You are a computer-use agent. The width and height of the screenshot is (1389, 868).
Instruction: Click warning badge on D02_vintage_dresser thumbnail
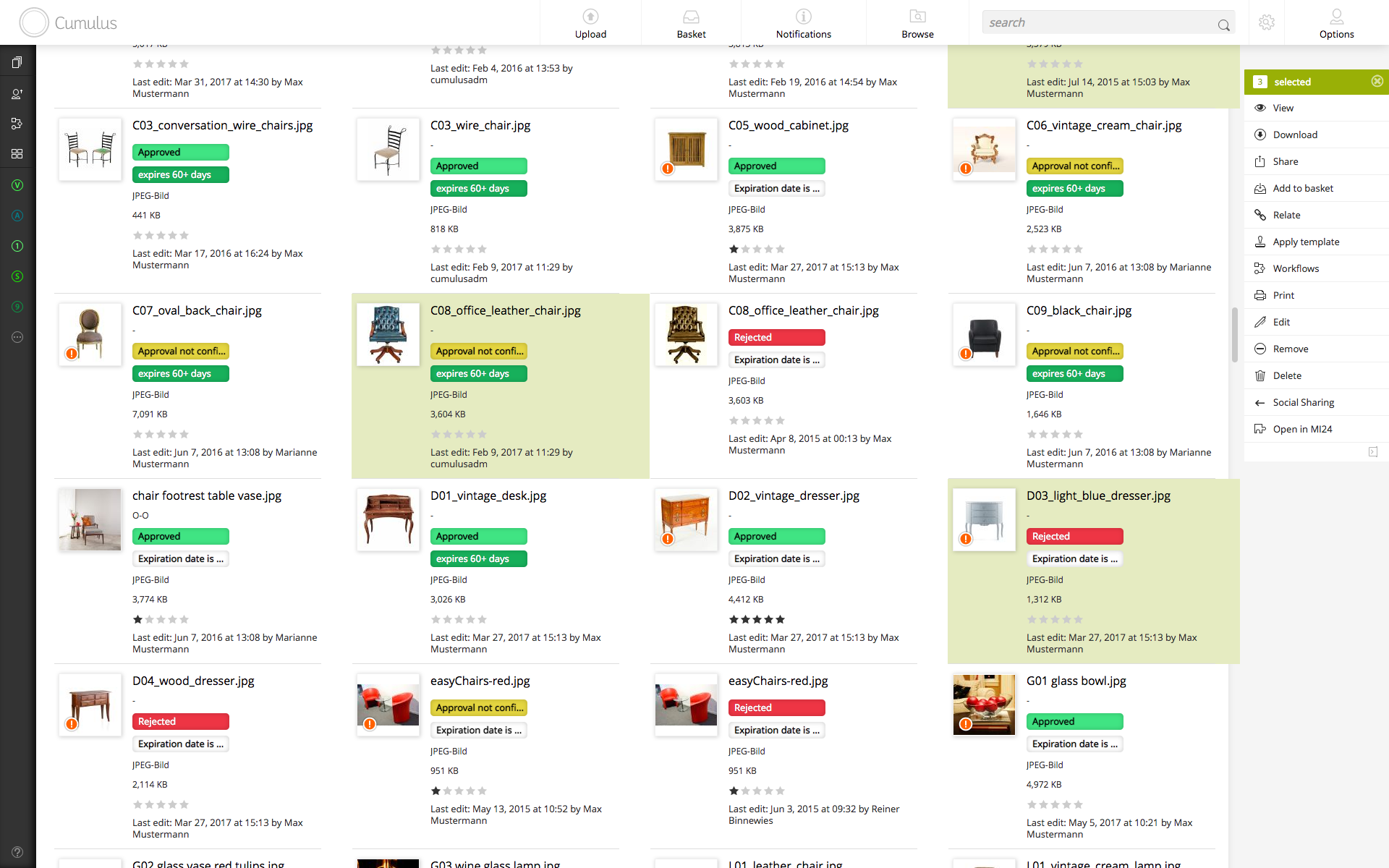click(x=668, y=539)
